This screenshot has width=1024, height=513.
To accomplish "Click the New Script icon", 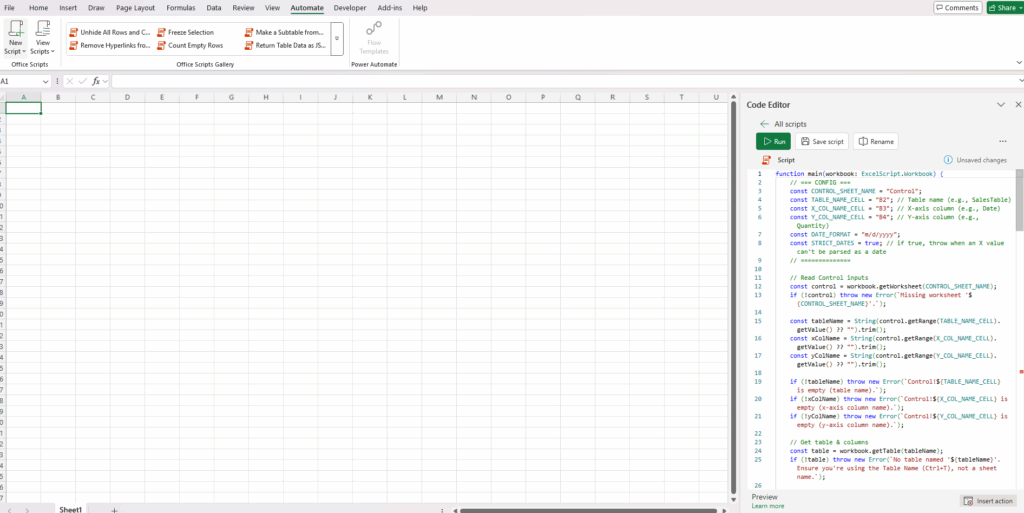I will [x=15, y=30].
